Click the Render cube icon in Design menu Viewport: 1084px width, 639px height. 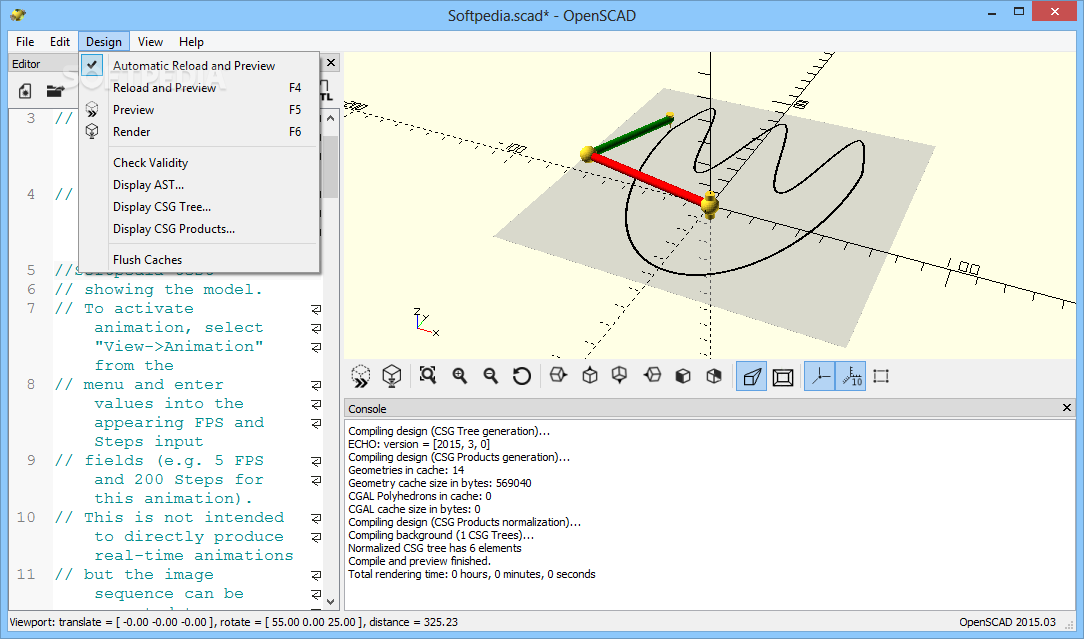(92, 131)
